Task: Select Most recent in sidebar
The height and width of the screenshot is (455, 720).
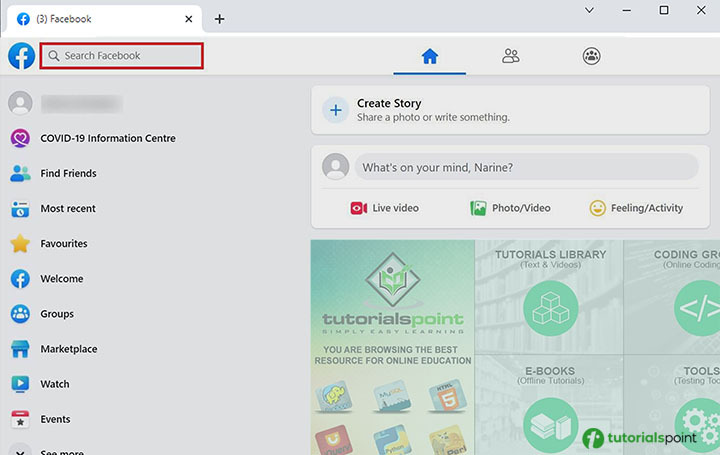Action: (68, 208)
